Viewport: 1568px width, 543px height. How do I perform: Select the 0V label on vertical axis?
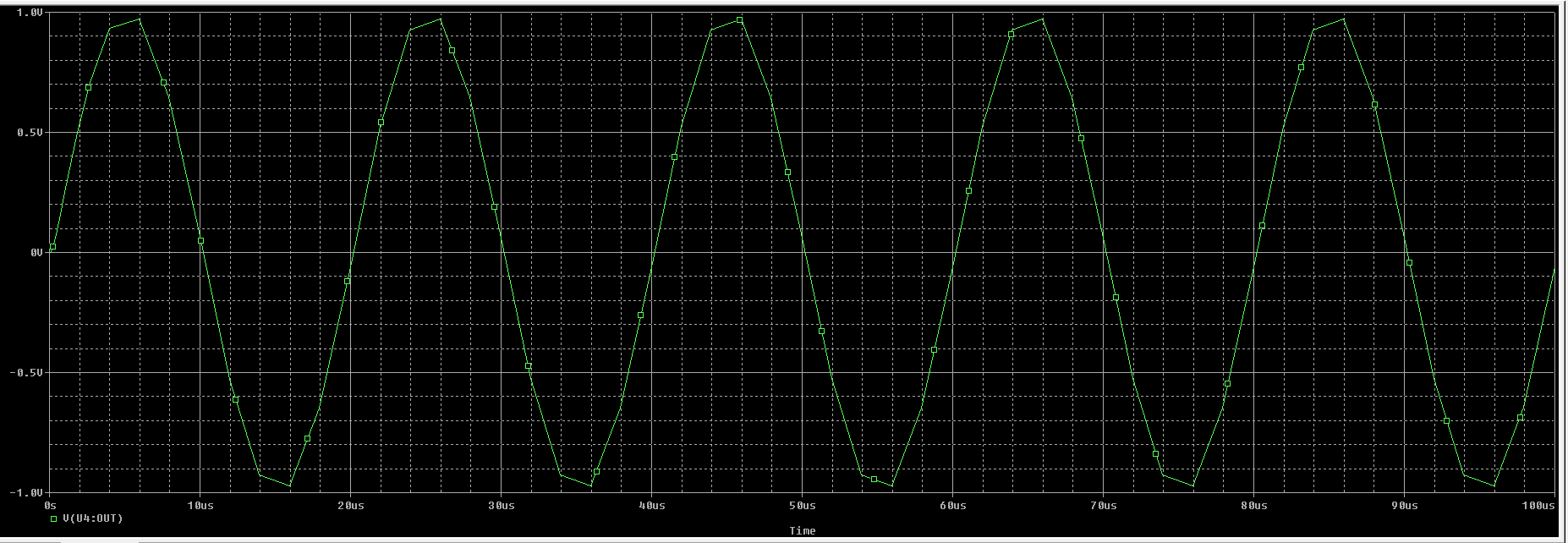(36, 253)
